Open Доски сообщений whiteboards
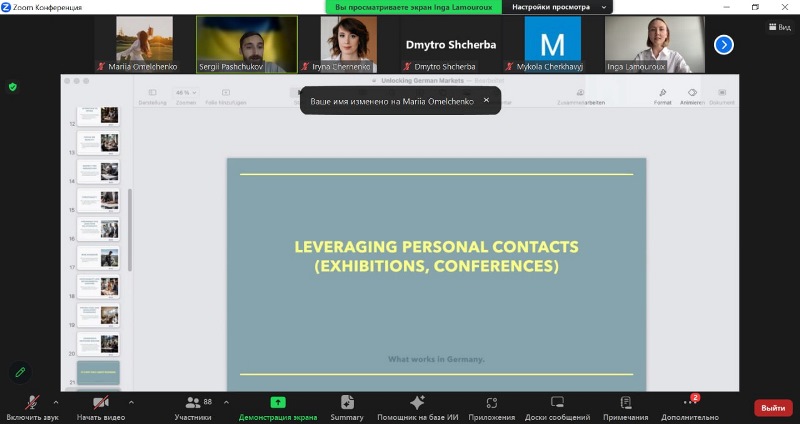 pyautogui.click(x=557, y=408)
